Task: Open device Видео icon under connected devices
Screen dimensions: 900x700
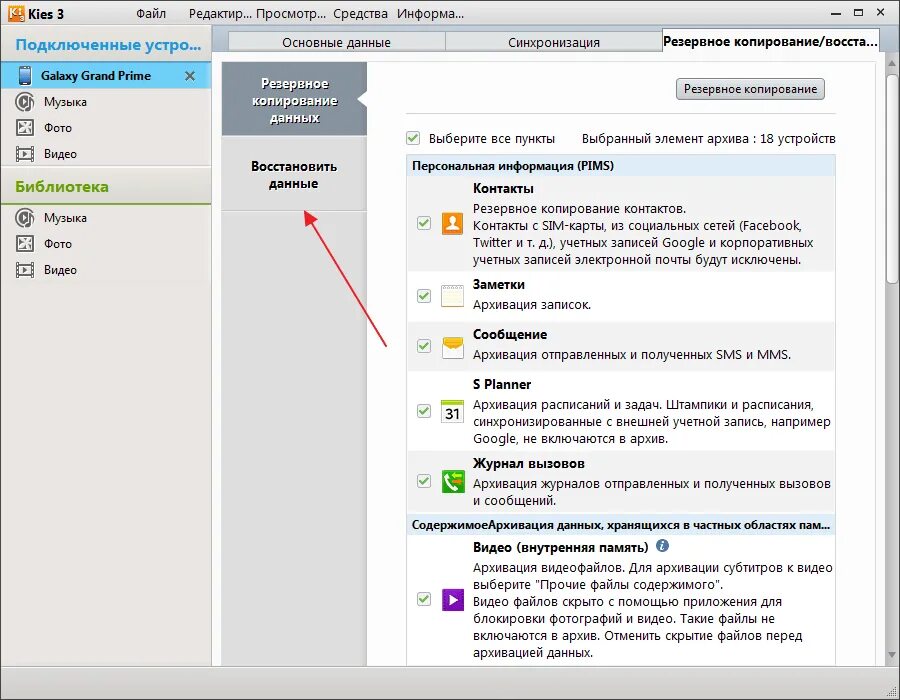Action: tap(25, 154)
